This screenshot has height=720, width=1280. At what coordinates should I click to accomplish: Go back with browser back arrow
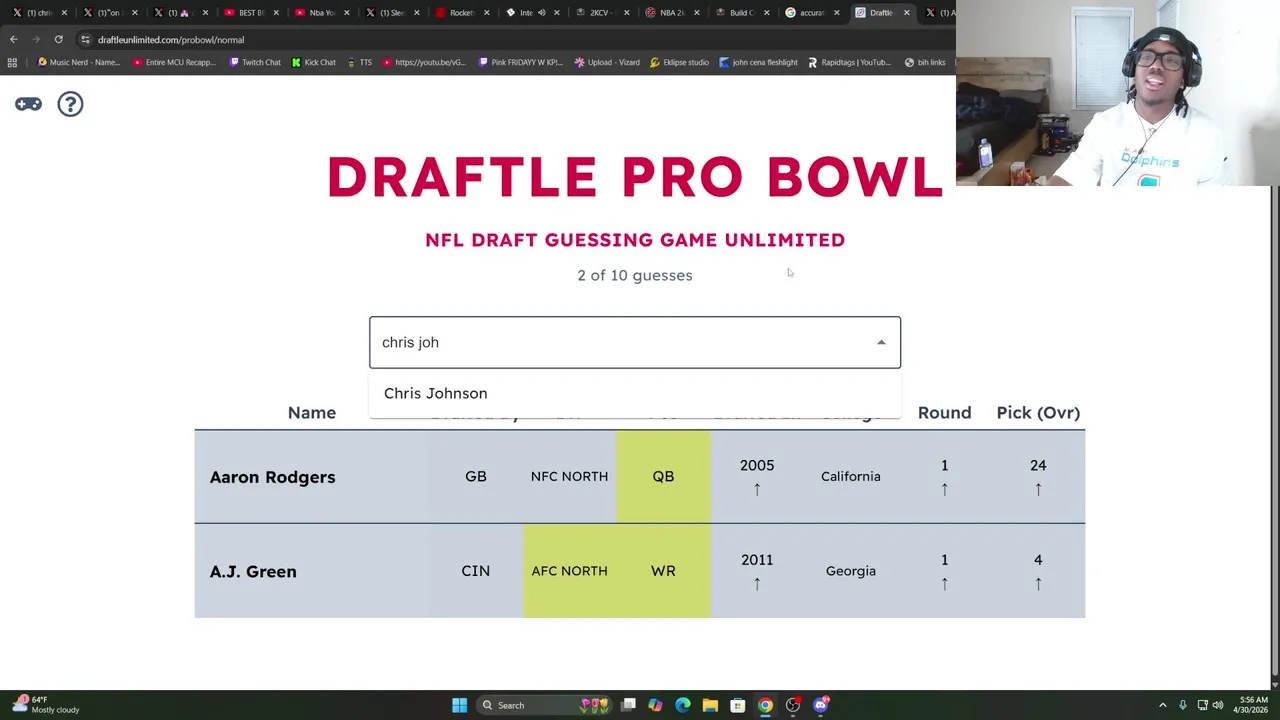[14, 39]
